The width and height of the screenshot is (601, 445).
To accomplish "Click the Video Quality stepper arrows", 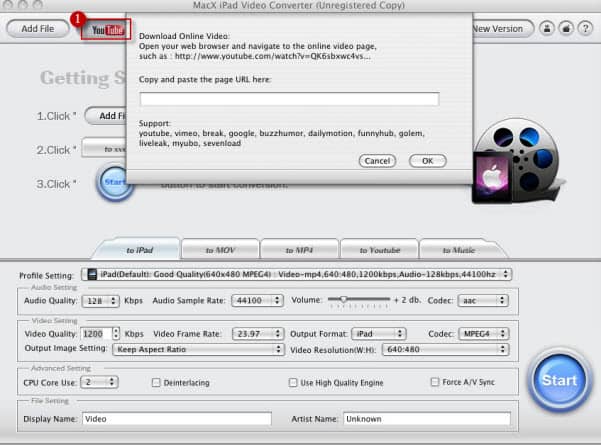I will click(x=116, y=333).
